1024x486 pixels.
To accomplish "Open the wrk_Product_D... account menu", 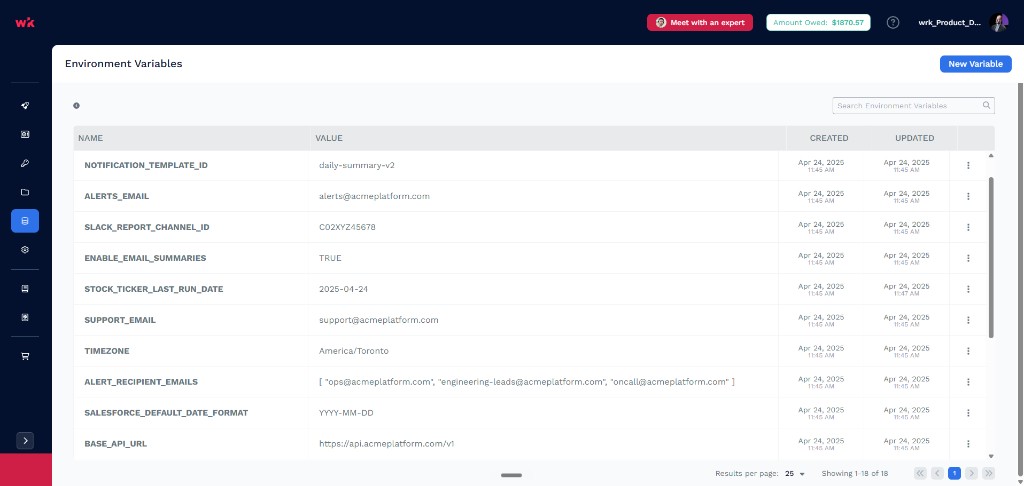I will tap(950, 22).
